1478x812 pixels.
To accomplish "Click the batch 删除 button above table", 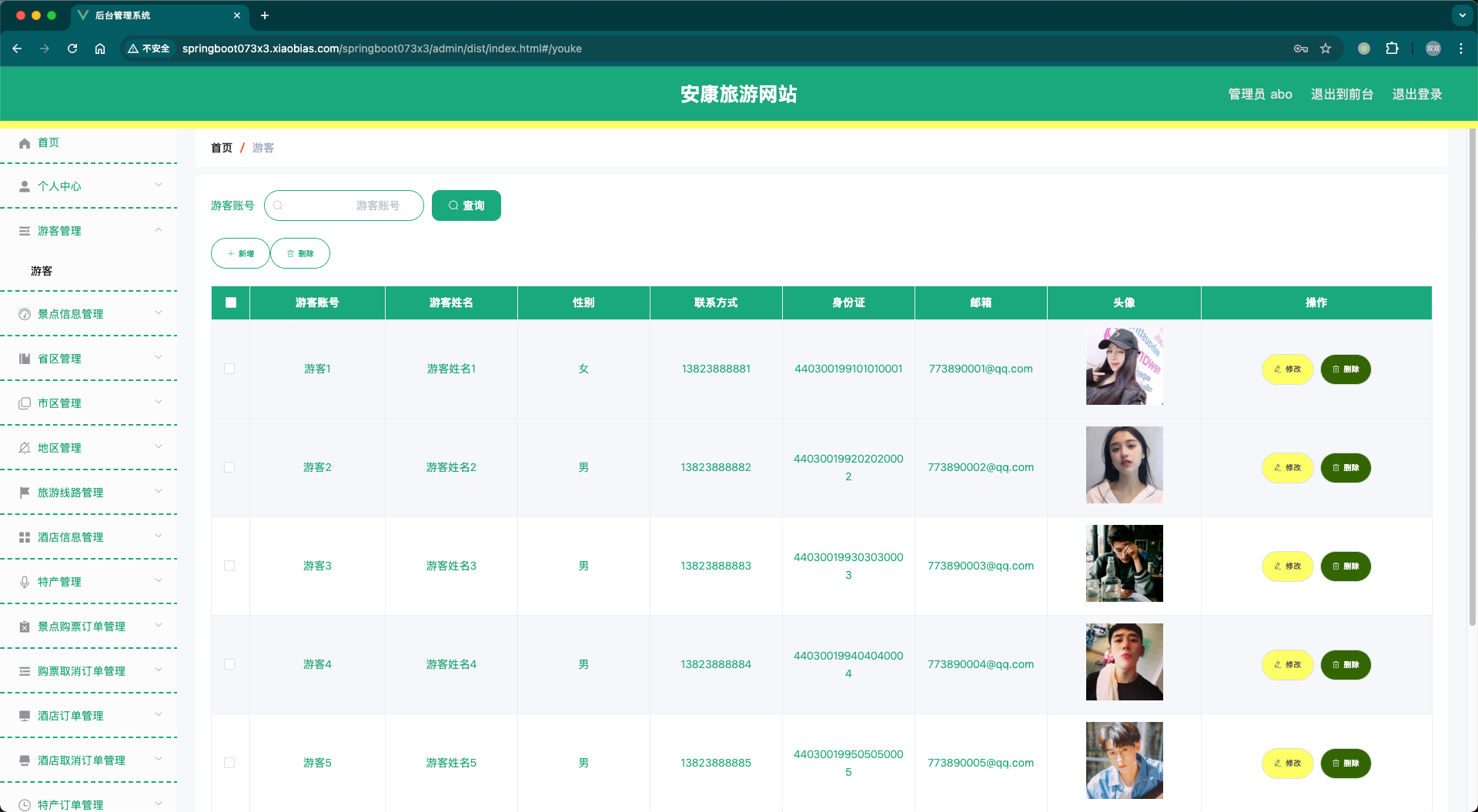I will tap(300, 253).
